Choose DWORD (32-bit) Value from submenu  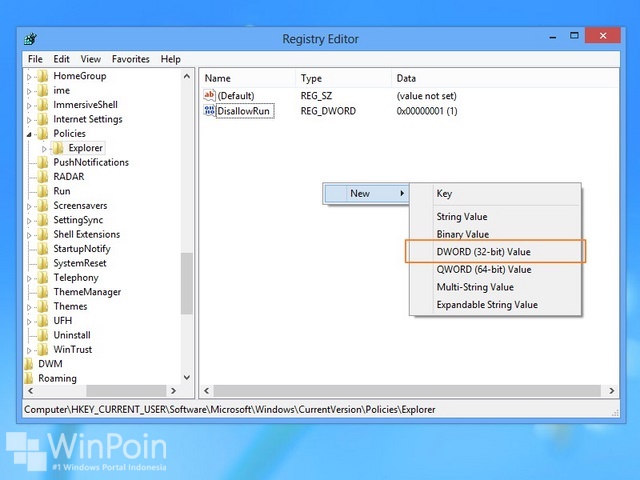(x=495, y=251)
